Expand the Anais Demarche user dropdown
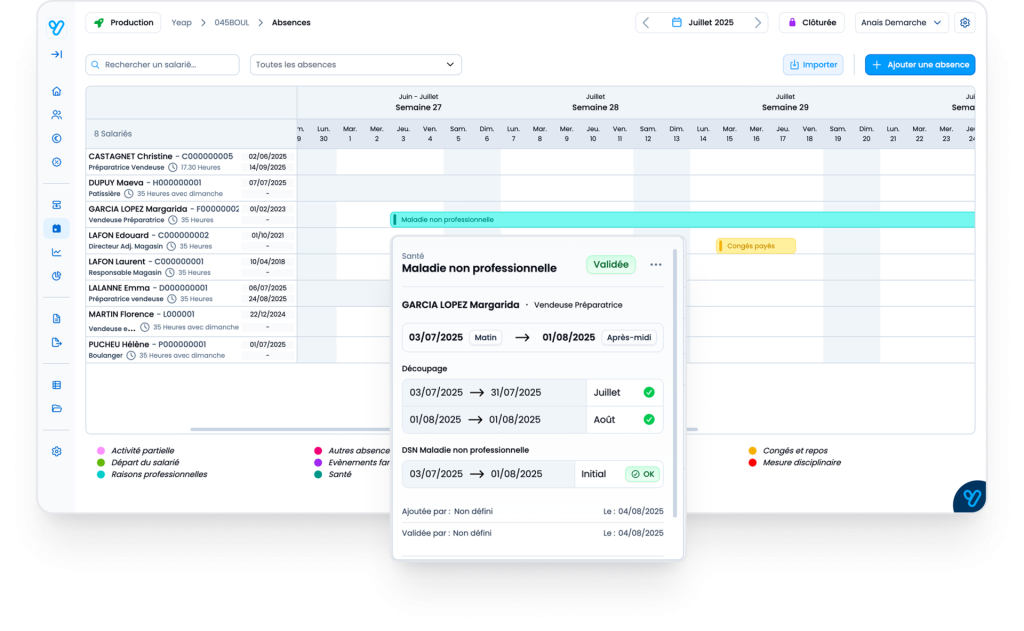 (901, 22)
